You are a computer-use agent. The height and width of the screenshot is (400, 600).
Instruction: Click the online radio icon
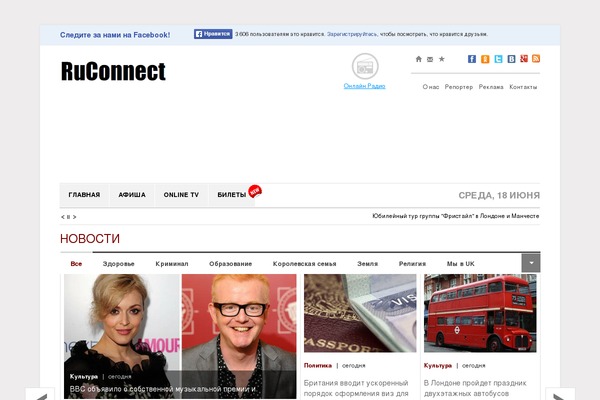click(x=365, y=66)
